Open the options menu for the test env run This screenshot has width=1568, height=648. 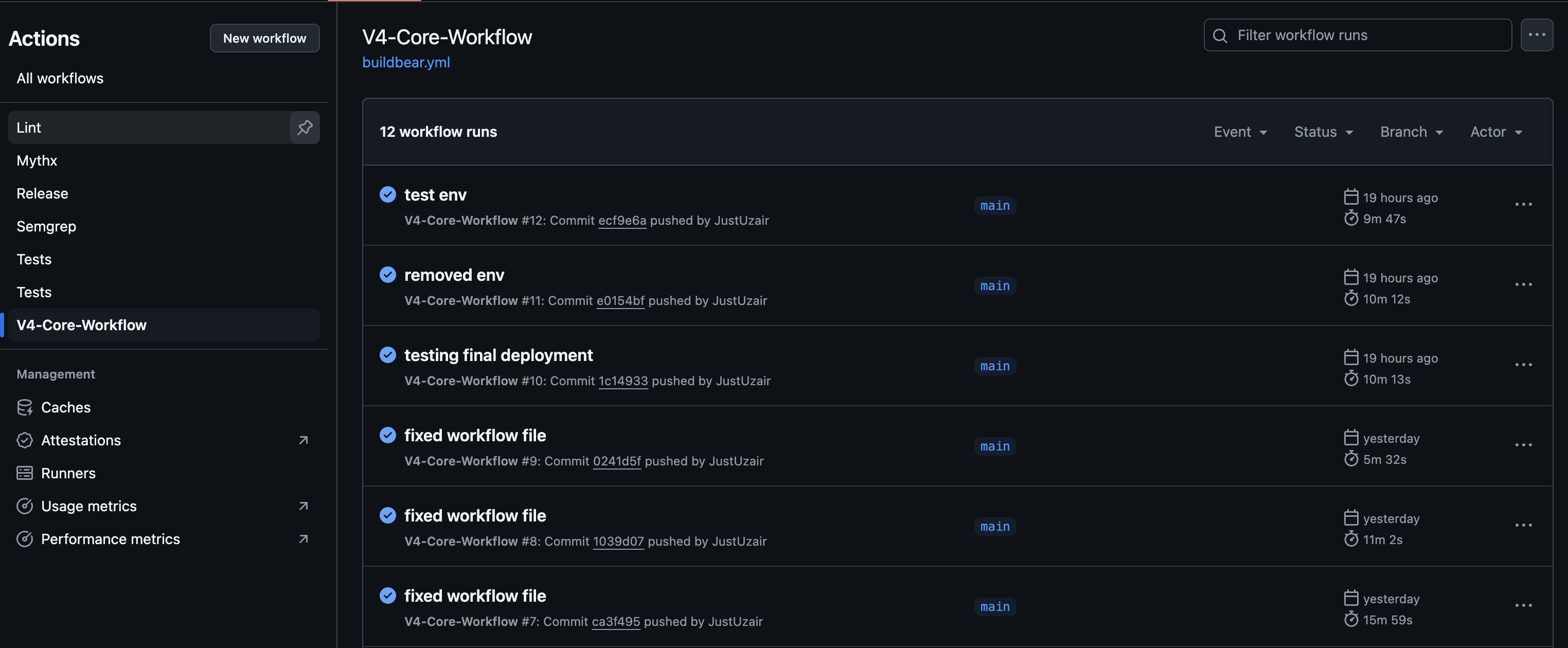[x=1524, y=205]
